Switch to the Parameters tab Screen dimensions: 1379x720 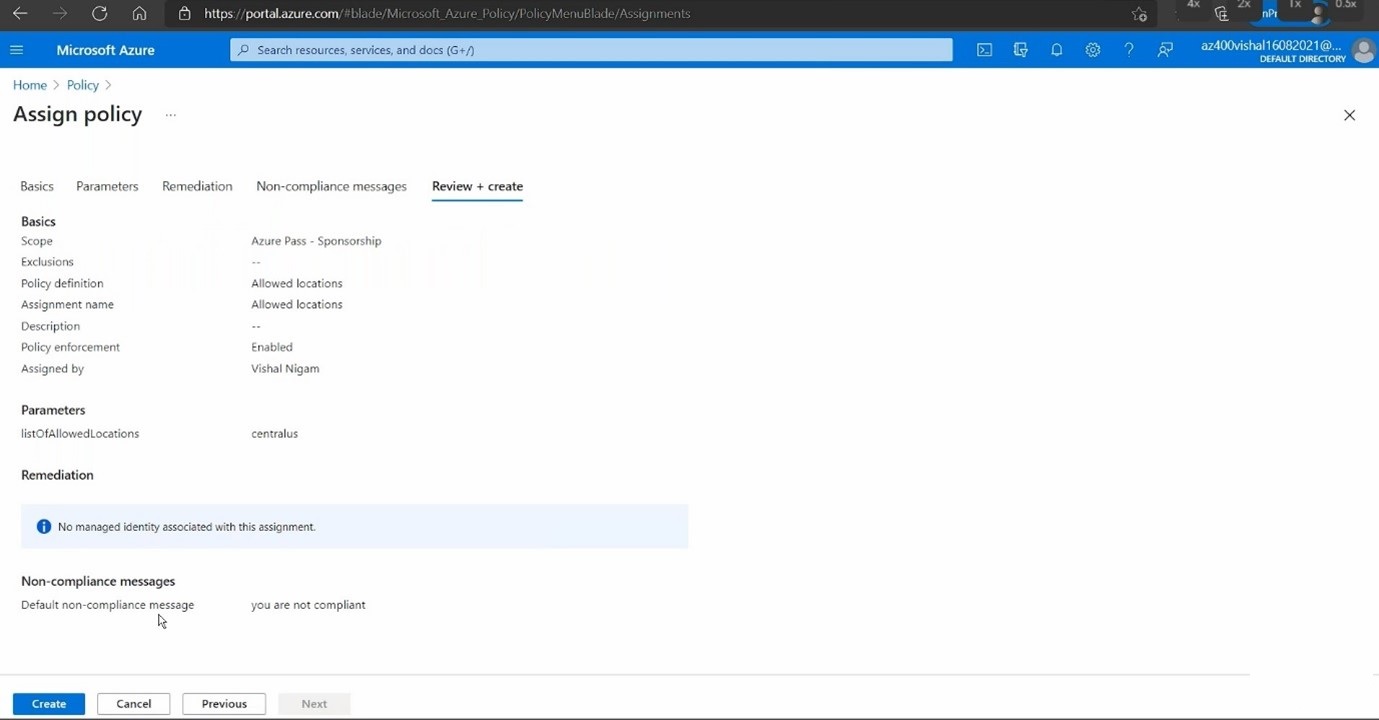click(x=107, y=186)
